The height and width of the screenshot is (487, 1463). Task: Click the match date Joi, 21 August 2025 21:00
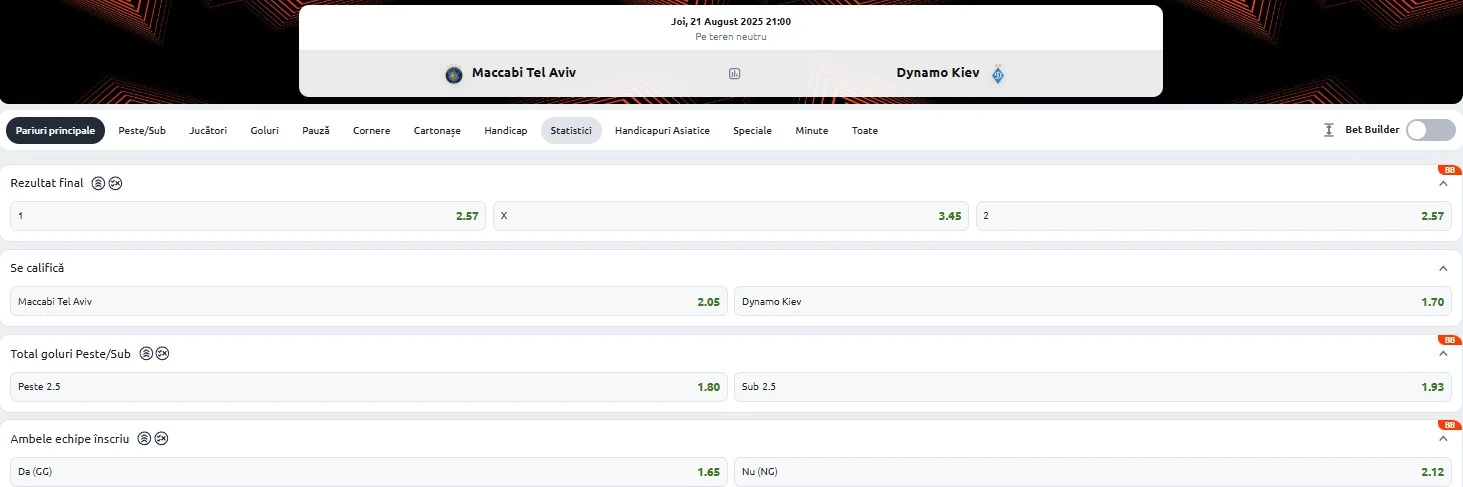(731, 21)
